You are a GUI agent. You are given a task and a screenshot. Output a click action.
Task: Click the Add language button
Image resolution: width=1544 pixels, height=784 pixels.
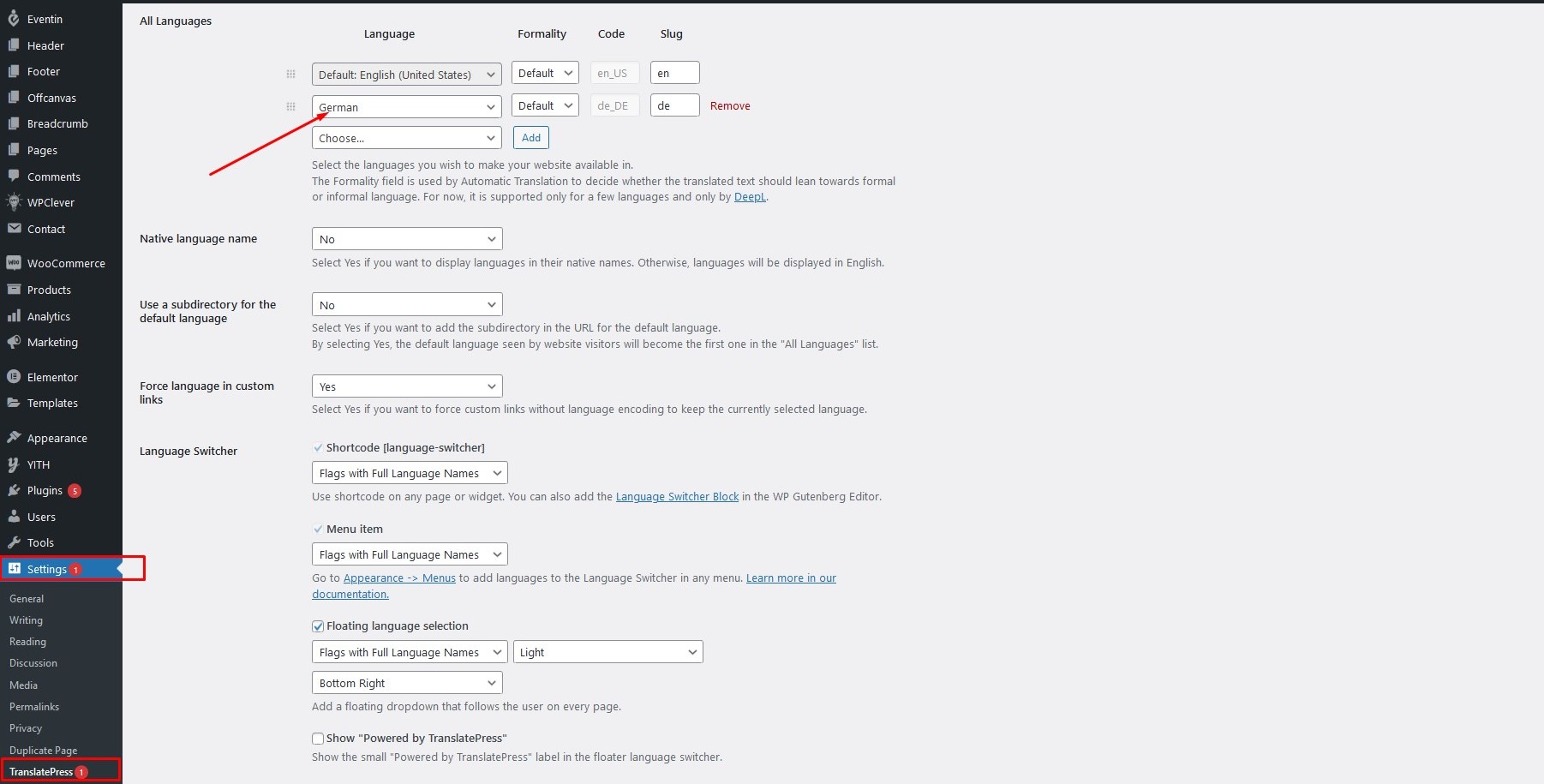tap(531, 138)
